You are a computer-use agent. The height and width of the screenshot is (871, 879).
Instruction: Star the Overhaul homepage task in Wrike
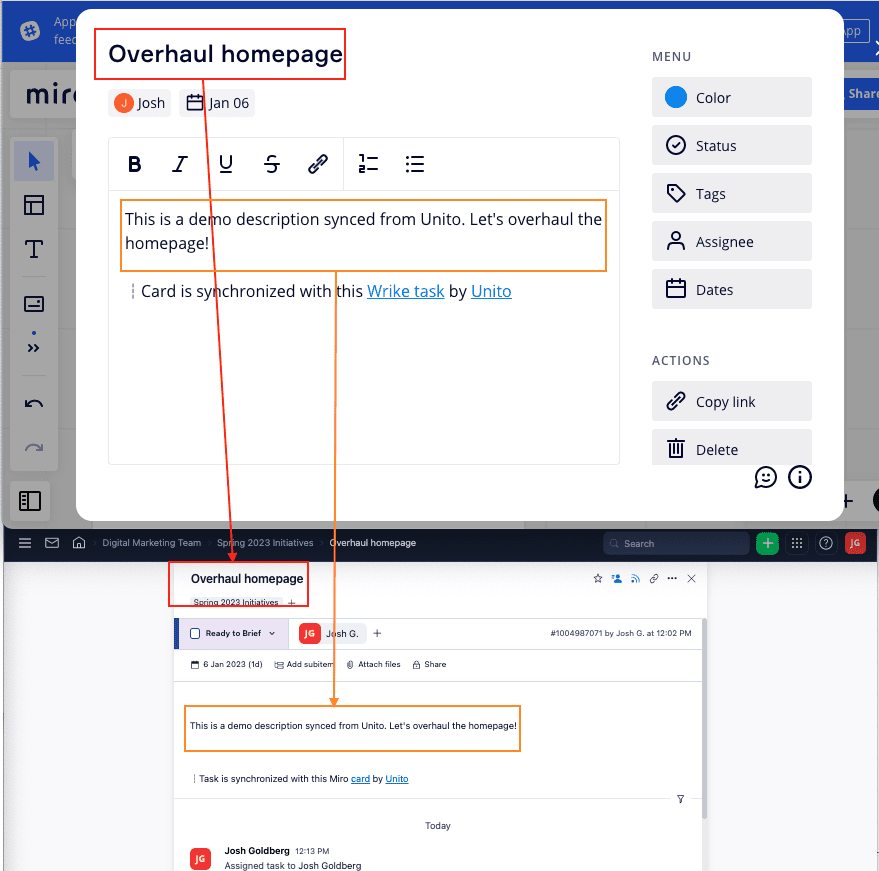(598, 578)
